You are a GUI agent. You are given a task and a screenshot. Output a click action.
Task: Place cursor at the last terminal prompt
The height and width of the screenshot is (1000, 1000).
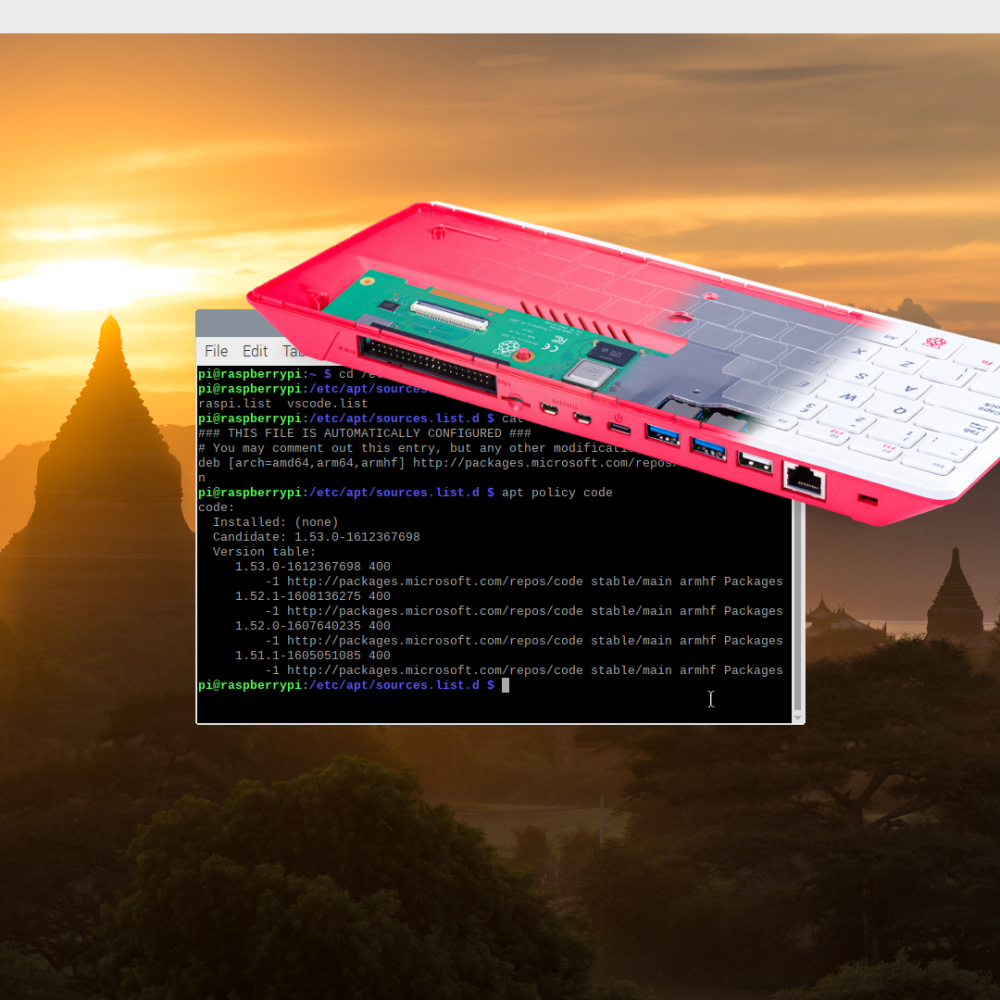(x=506, y=685)
